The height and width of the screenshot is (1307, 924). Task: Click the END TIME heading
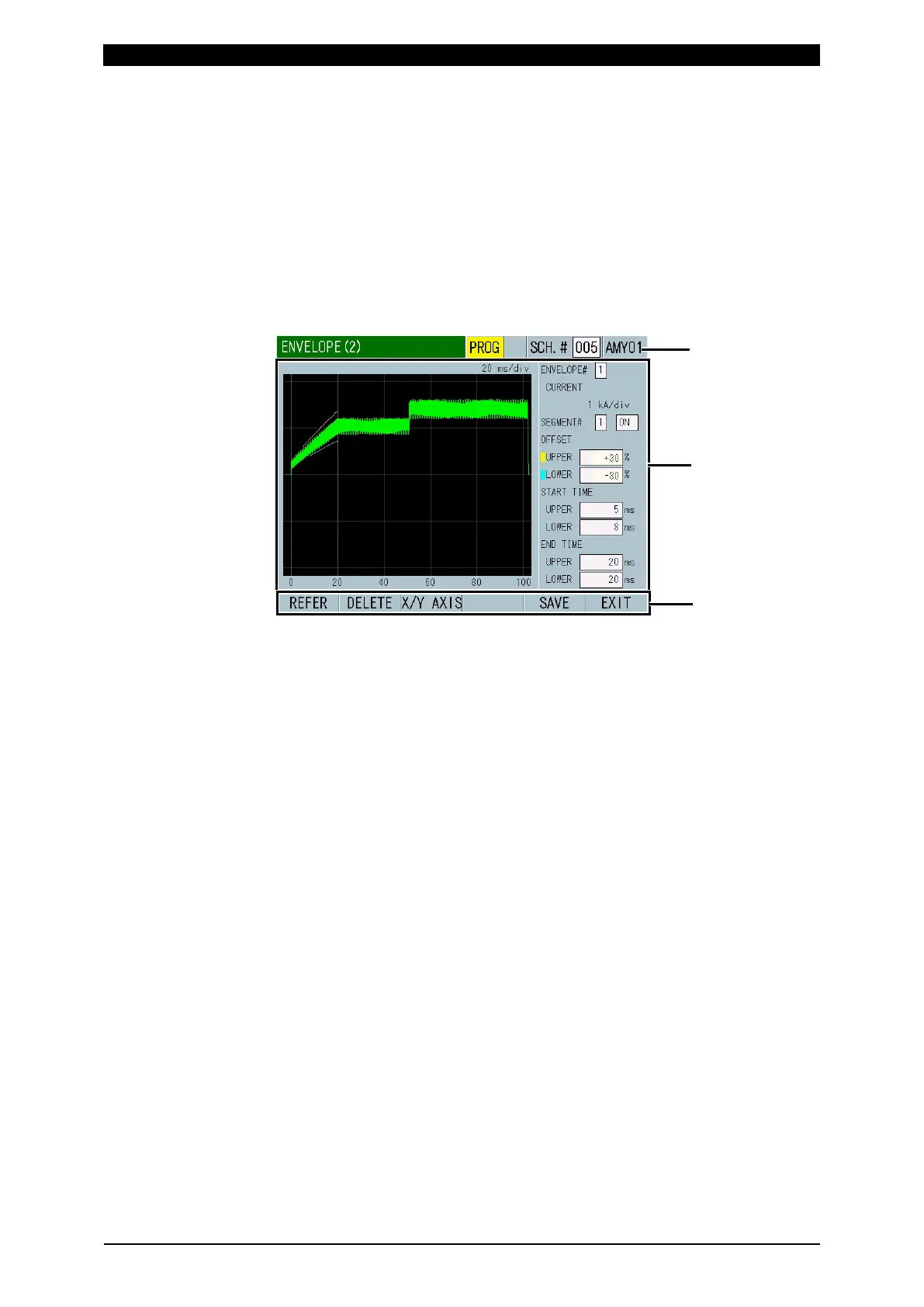pyautogui.click(x=562, y=545)
